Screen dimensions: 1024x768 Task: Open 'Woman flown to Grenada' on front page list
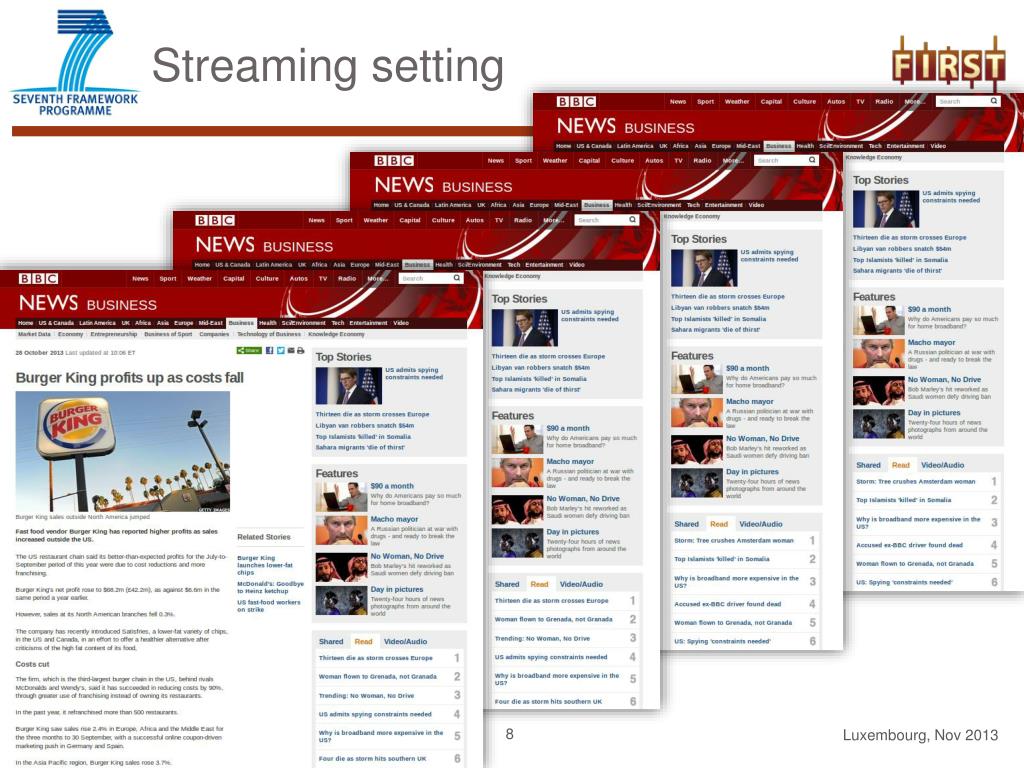click(x=377, y=677)
